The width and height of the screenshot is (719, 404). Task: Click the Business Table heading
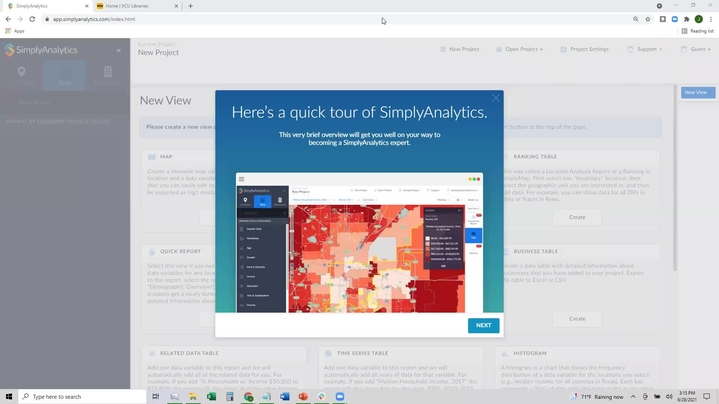pos(536,252)
